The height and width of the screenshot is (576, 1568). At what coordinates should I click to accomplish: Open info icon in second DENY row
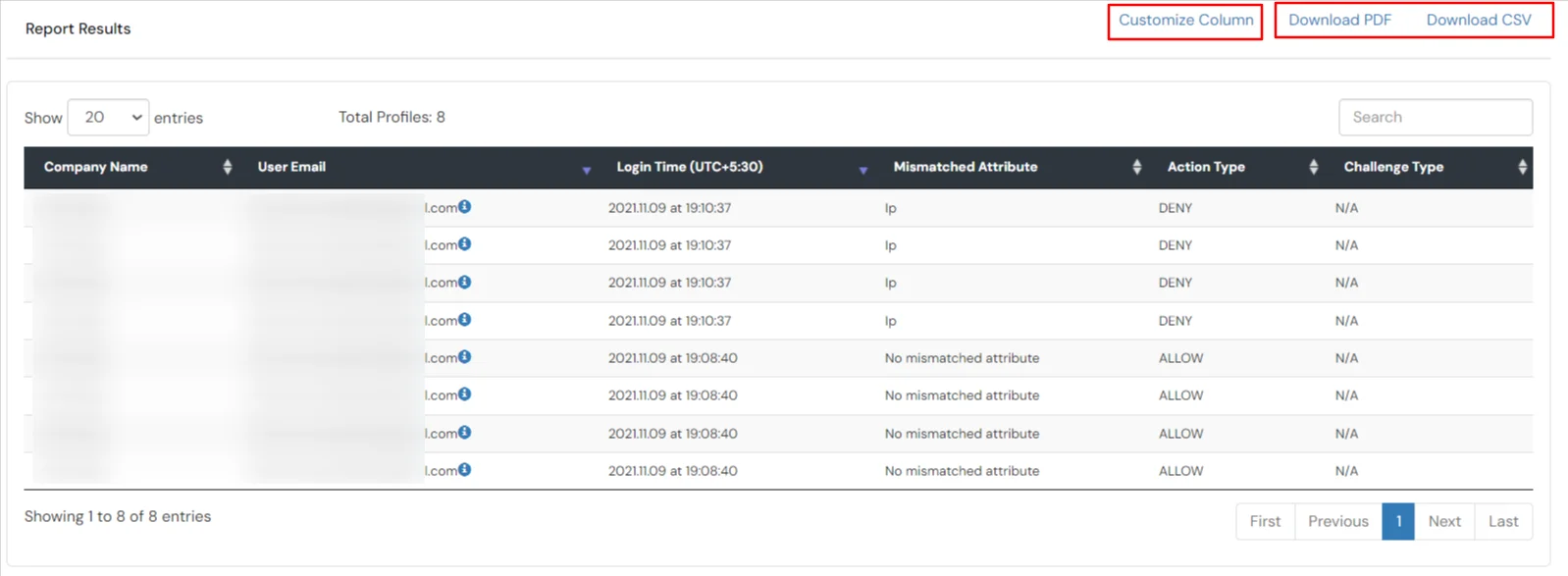click(x=465, y=243)
